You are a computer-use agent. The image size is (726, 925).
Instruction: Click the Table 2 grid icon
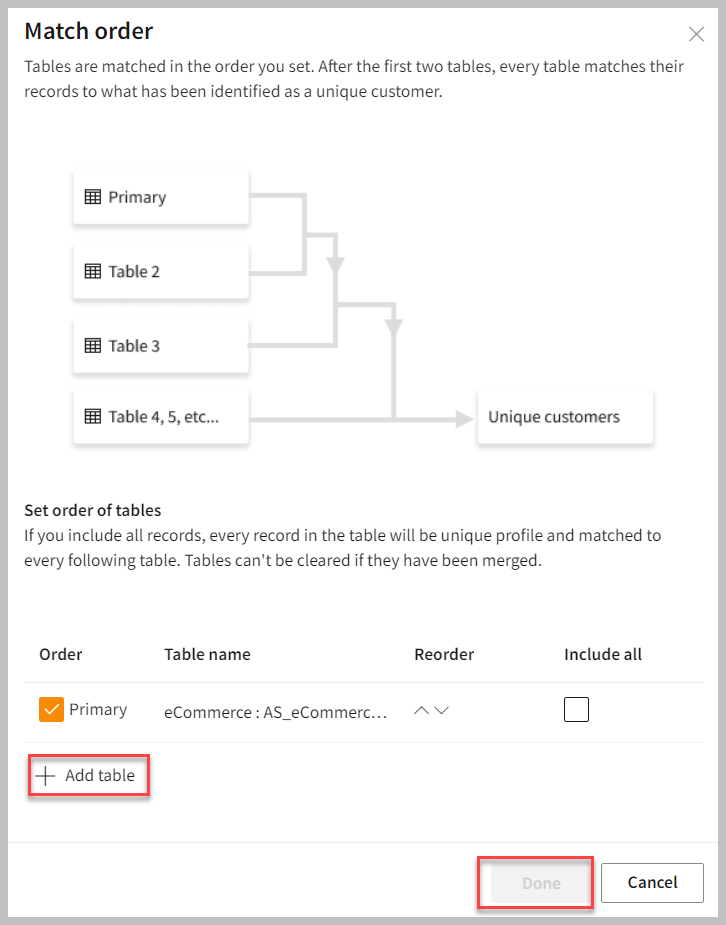coord(92,271)
